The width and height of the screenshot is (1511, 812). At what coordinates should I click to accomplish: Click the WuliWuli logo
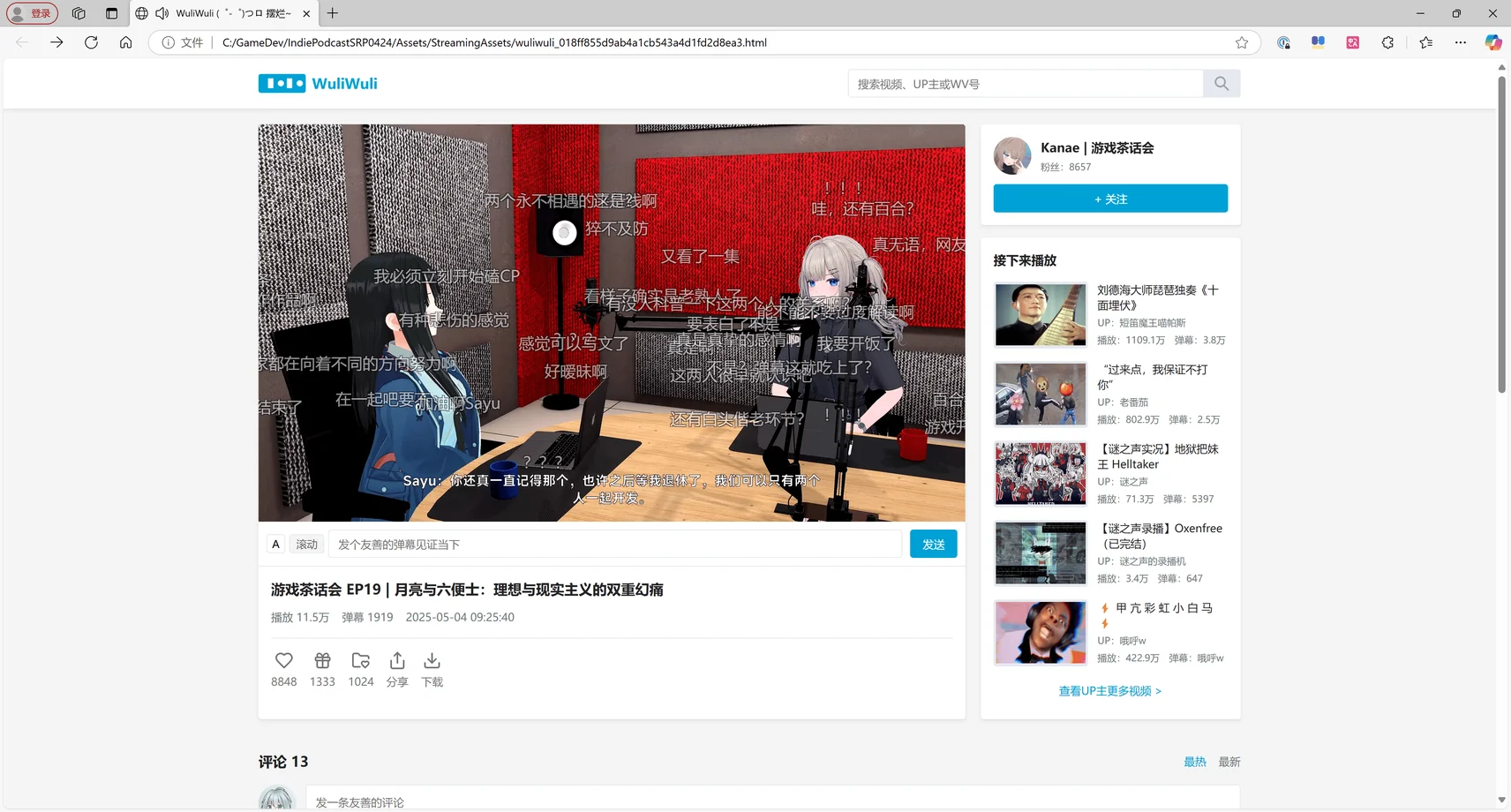[x=318, y=83]
